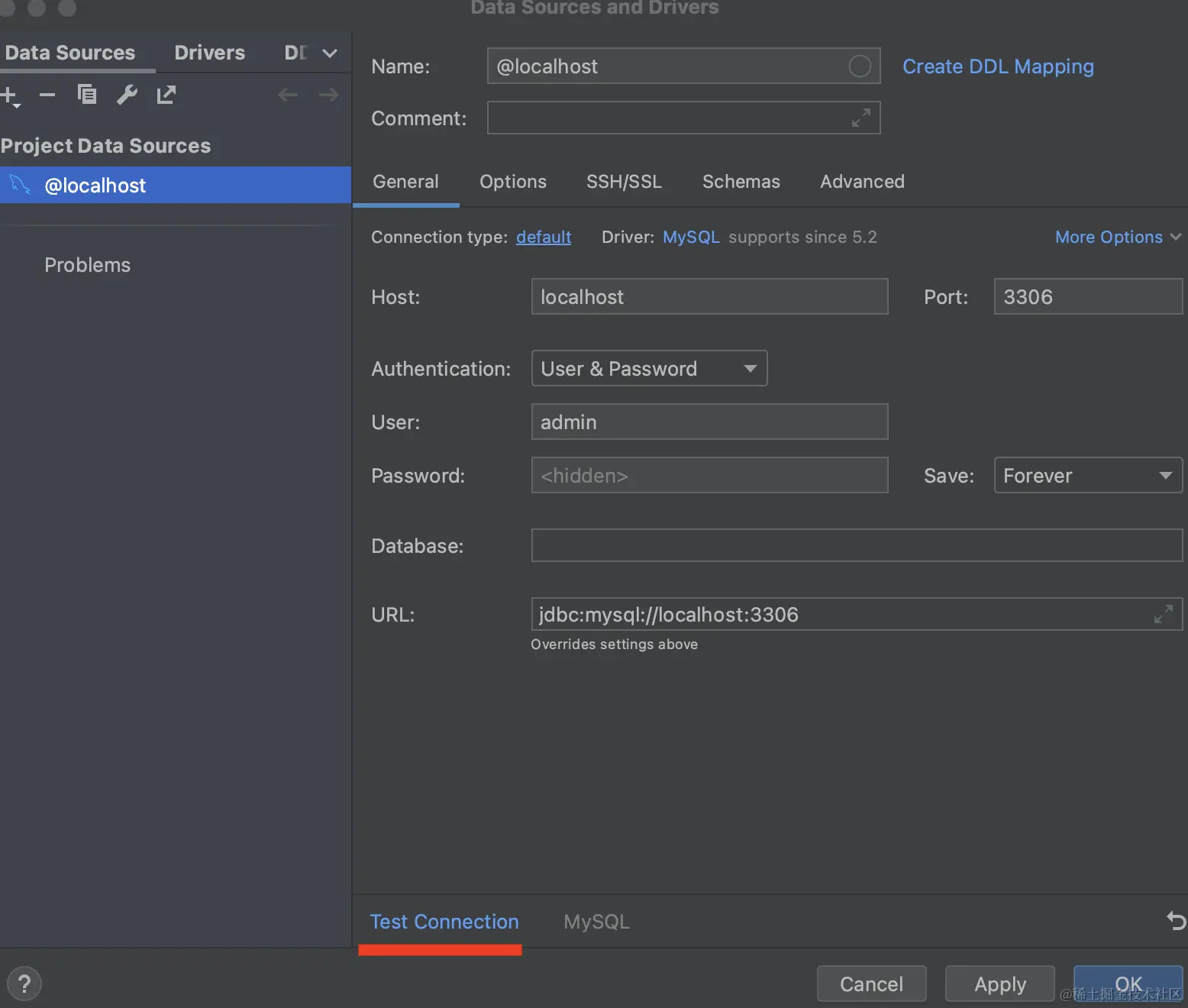Click the Cancel button

pyautogui.click(x=871, y=984)
